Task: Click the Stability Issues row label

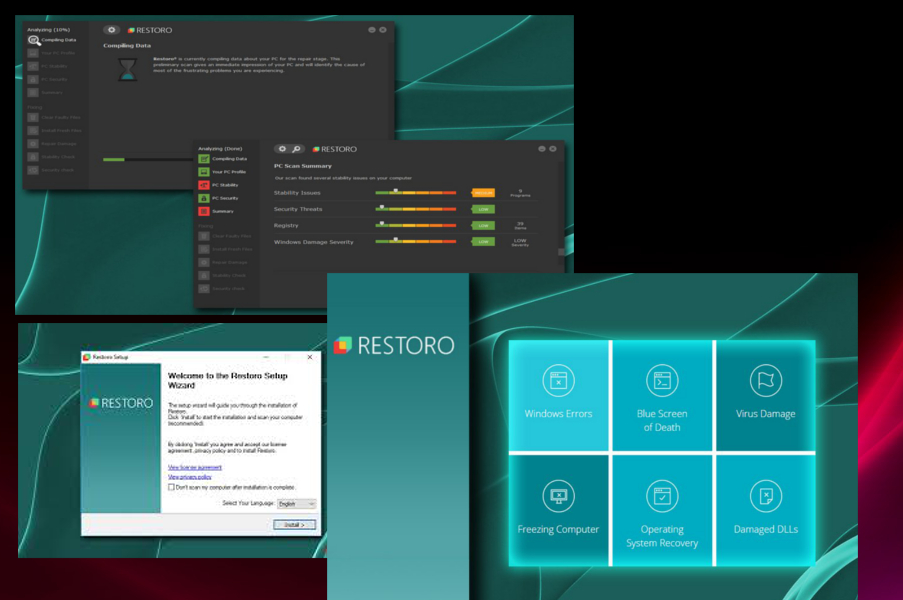Action: 297,193
